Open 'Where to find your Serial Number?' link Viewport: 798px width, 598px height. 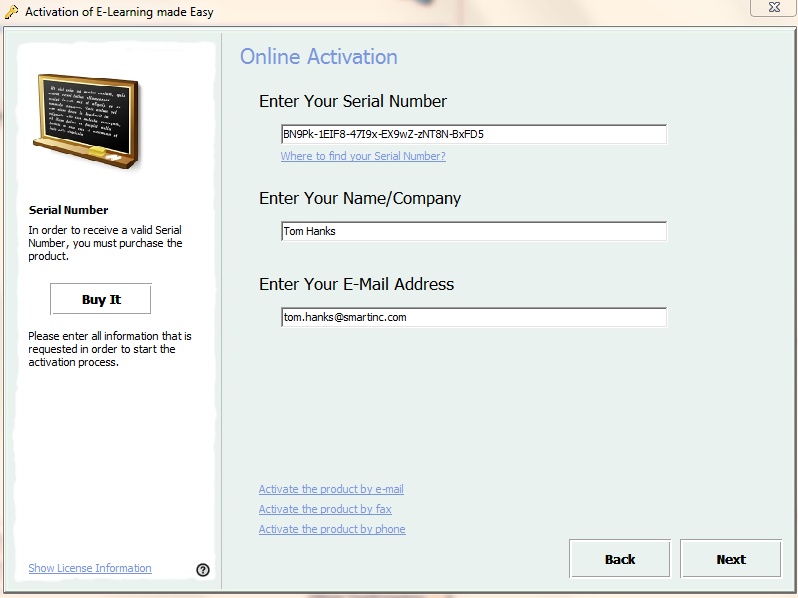[363, 156]
